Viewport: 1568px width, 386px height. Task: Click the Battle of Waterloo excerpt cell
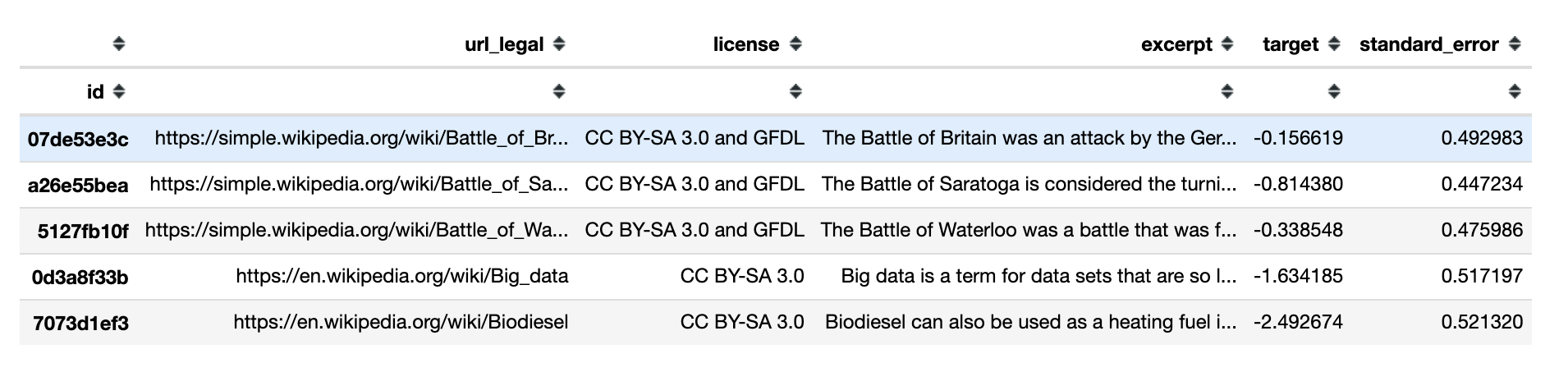pos(1028,230)
